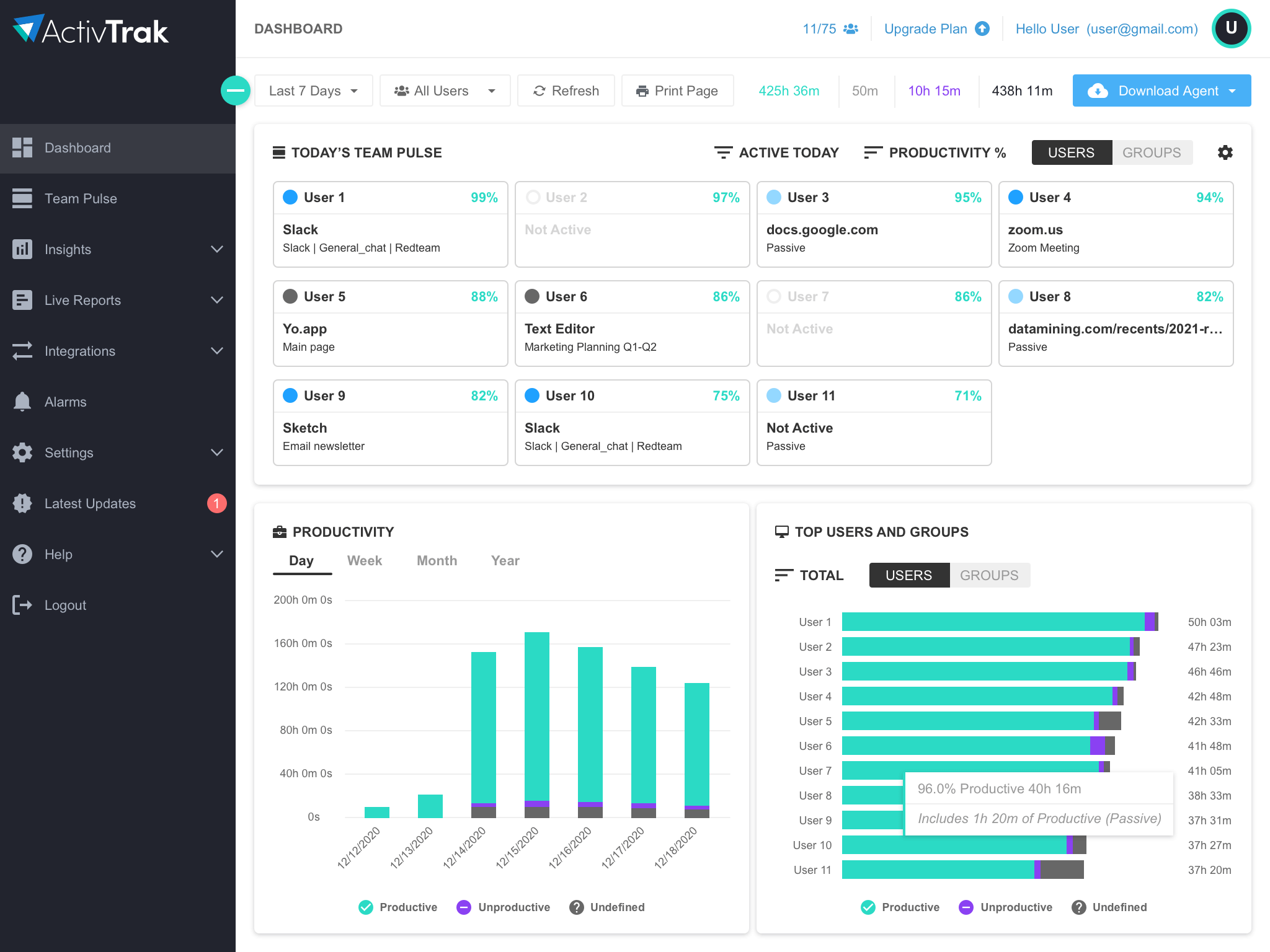Open the All Users filter dropdown

[x=444, y=90]
